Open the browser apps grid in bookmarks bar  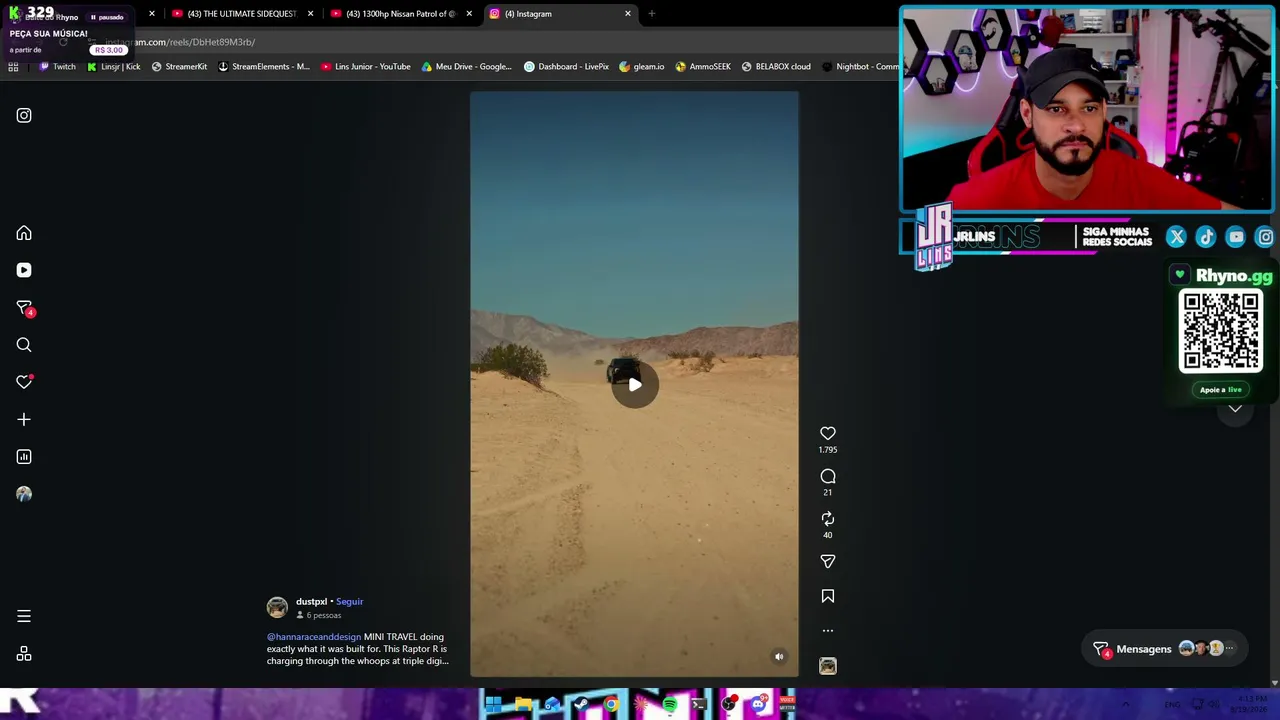13,67
